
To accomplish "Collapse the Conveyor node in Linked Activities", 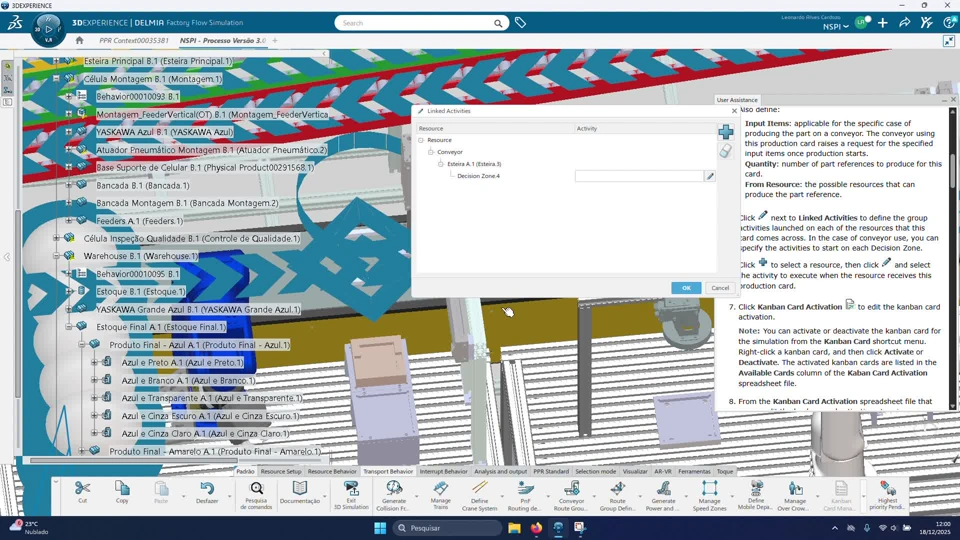I will [431, 152].
